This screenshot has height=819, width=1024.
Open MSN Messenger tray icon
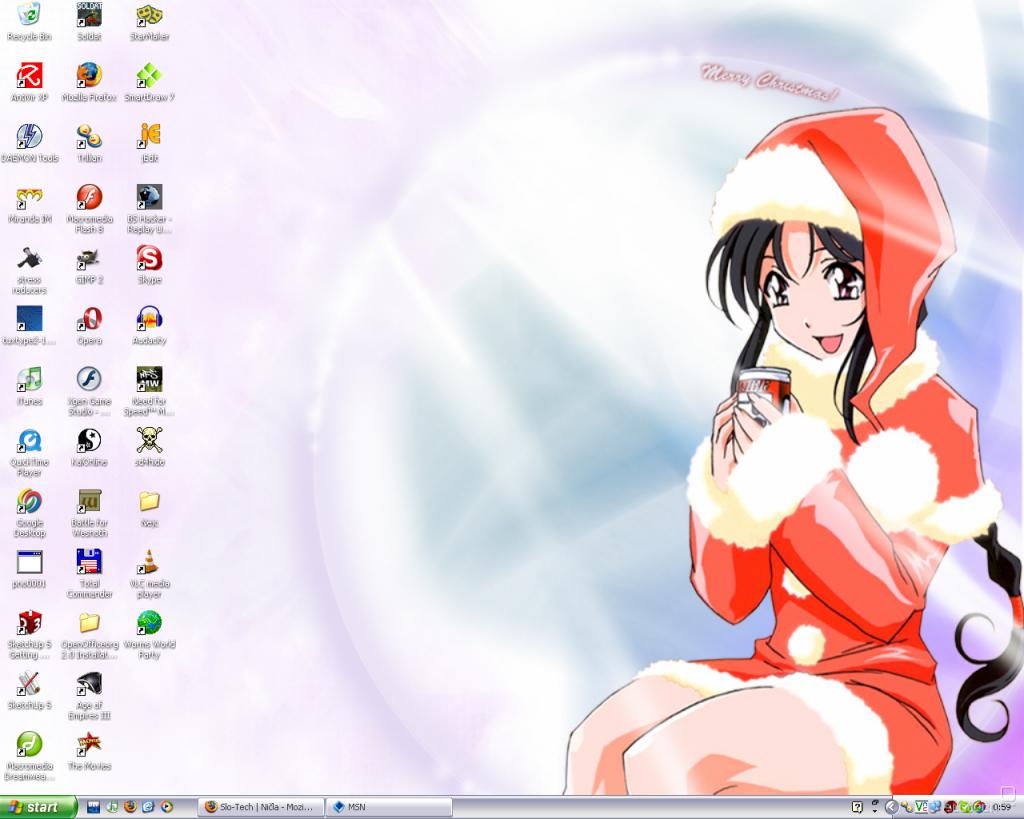(x=935, y=807)
